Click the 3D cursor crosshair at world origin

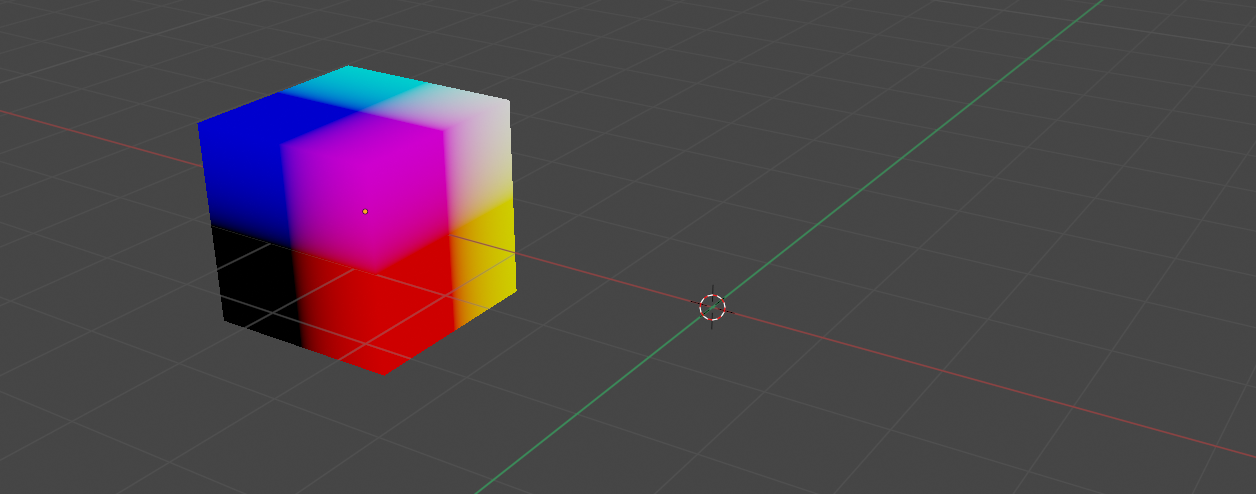pos(712,307)
